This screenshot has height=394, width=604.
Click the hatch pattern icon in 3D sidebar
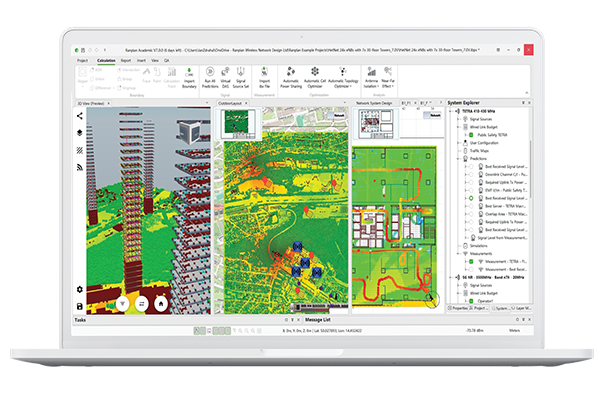pyautogui.click(x=80, y=150)
